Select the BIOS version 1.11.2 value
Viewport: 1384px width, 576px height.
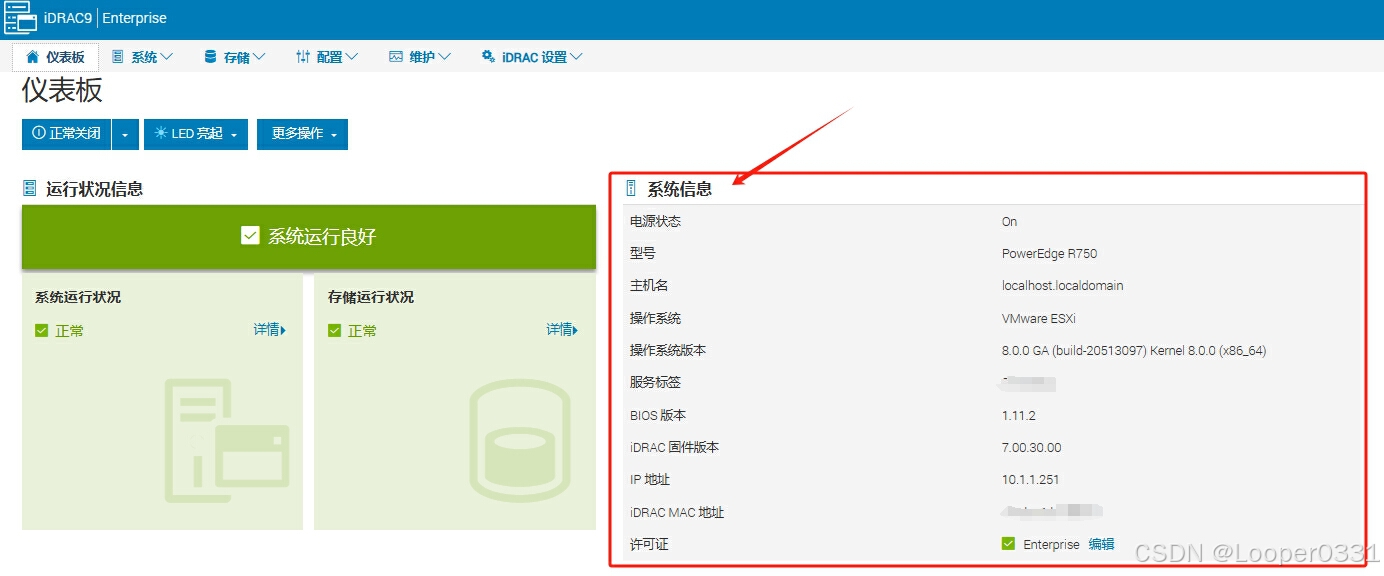(x=1018, y=415)
